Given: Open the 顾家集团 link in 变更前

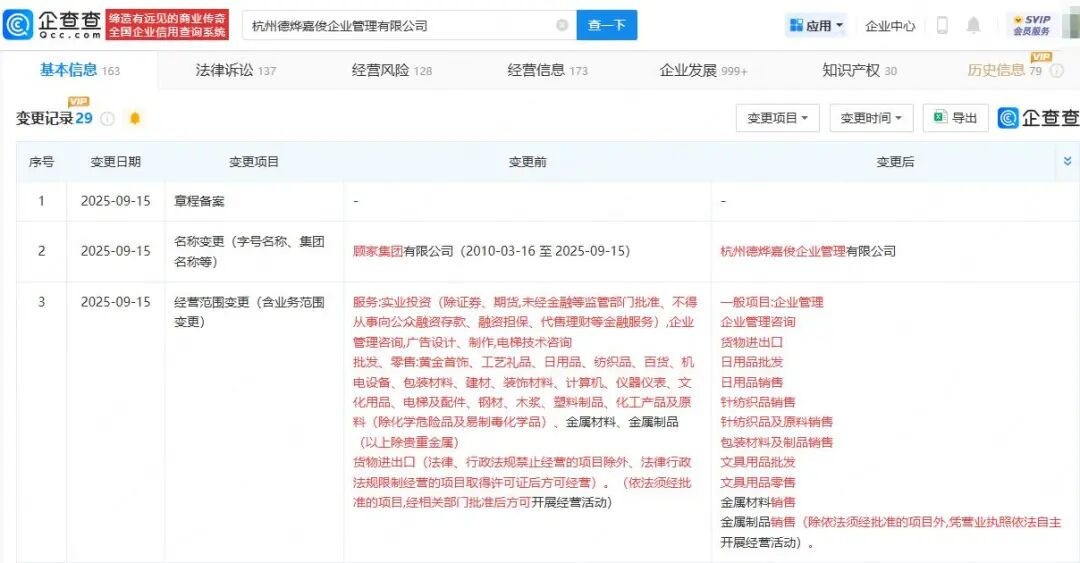Looking at the screenshot, I should (377, 252).
